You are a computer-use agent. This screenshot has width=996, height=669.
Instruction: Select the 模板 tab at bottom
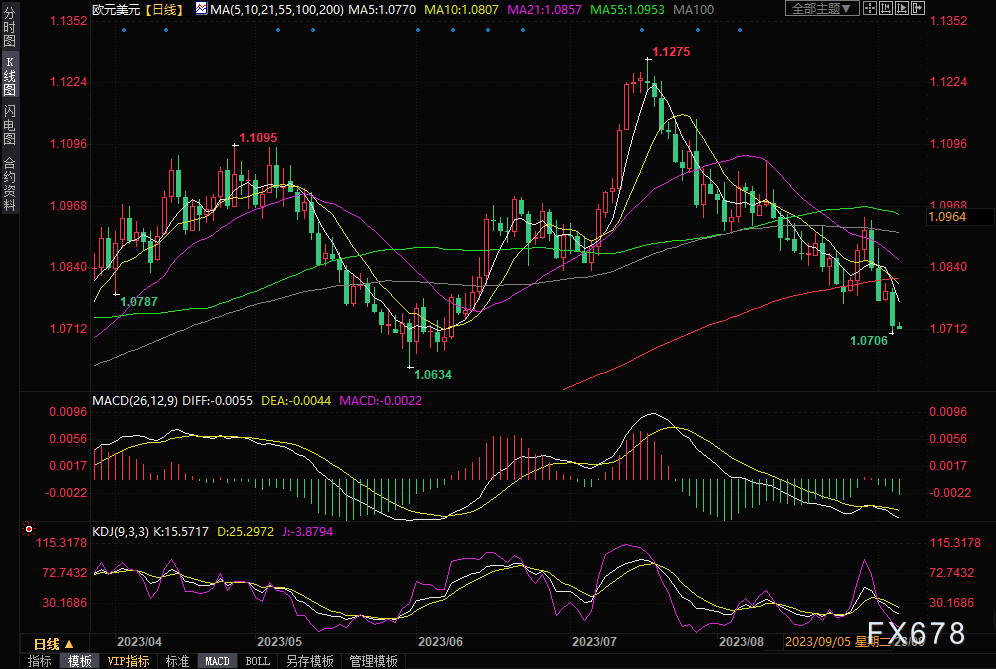click(80, 661)
